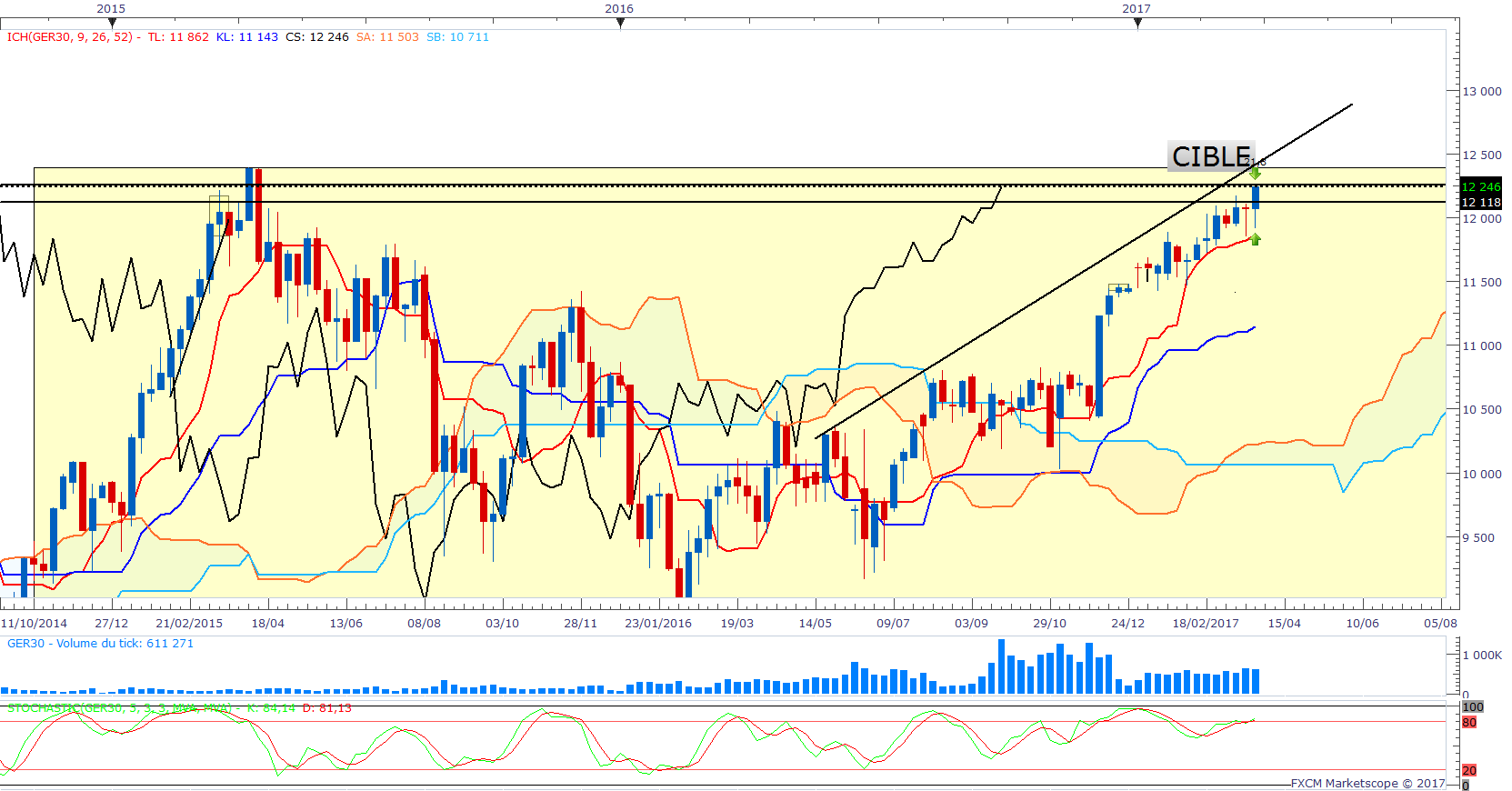The height and width of the screenshot is (791, 1512).
Task: Click the 05/08 date on the time axis
Action: coord(1441,624)
